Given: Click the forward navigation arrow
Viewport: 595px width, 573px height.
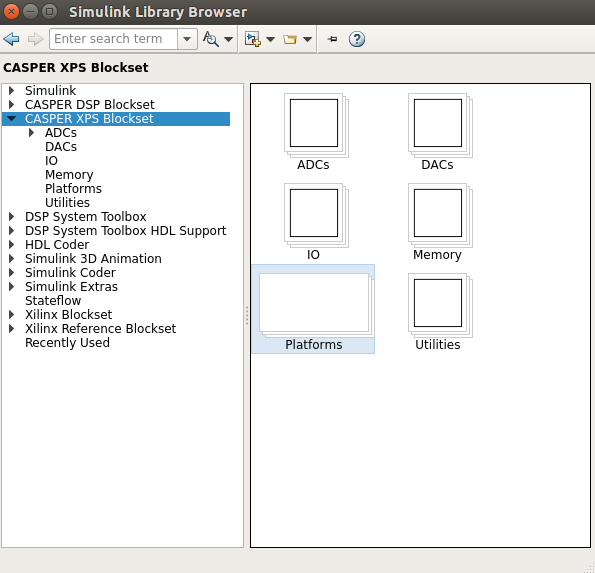Looking at the screenshot, I should [x=36, y=39].
